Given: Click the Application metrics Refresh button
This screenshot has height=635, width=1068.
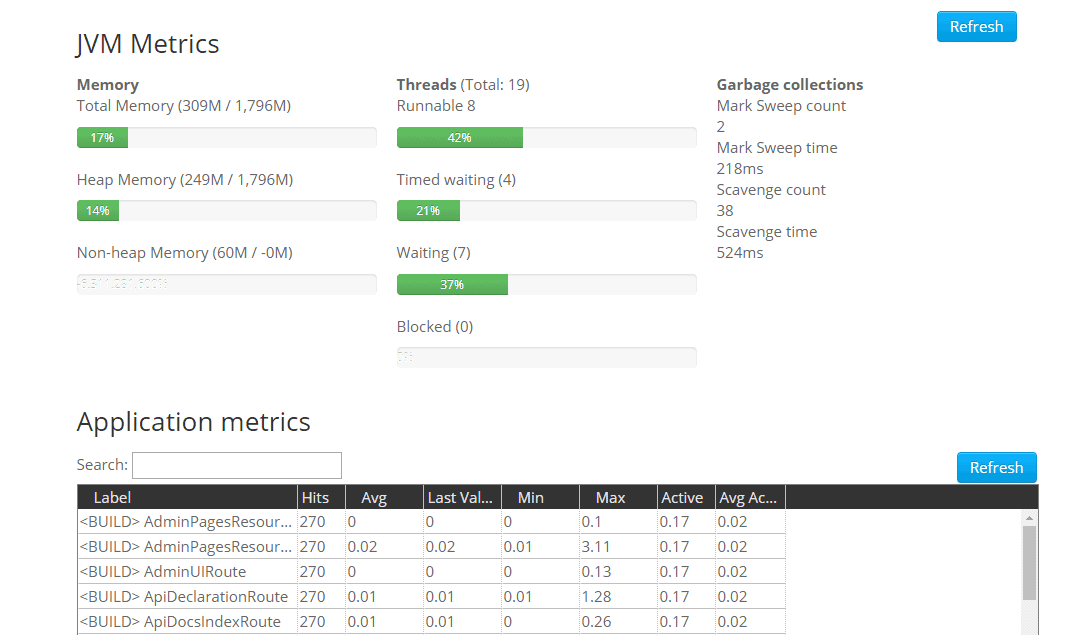Looking at the screenshot, I should coord(996,467).
